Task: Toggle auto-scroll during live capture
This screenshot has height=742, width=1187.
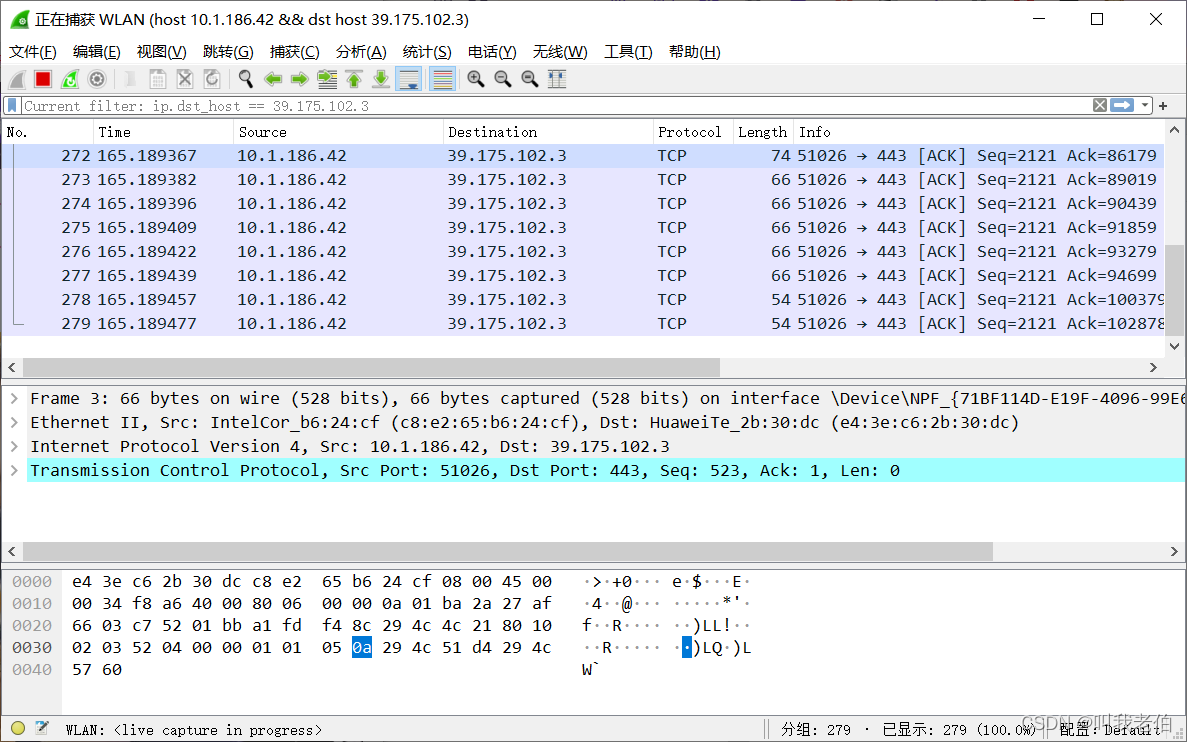Action: [409, 79]
